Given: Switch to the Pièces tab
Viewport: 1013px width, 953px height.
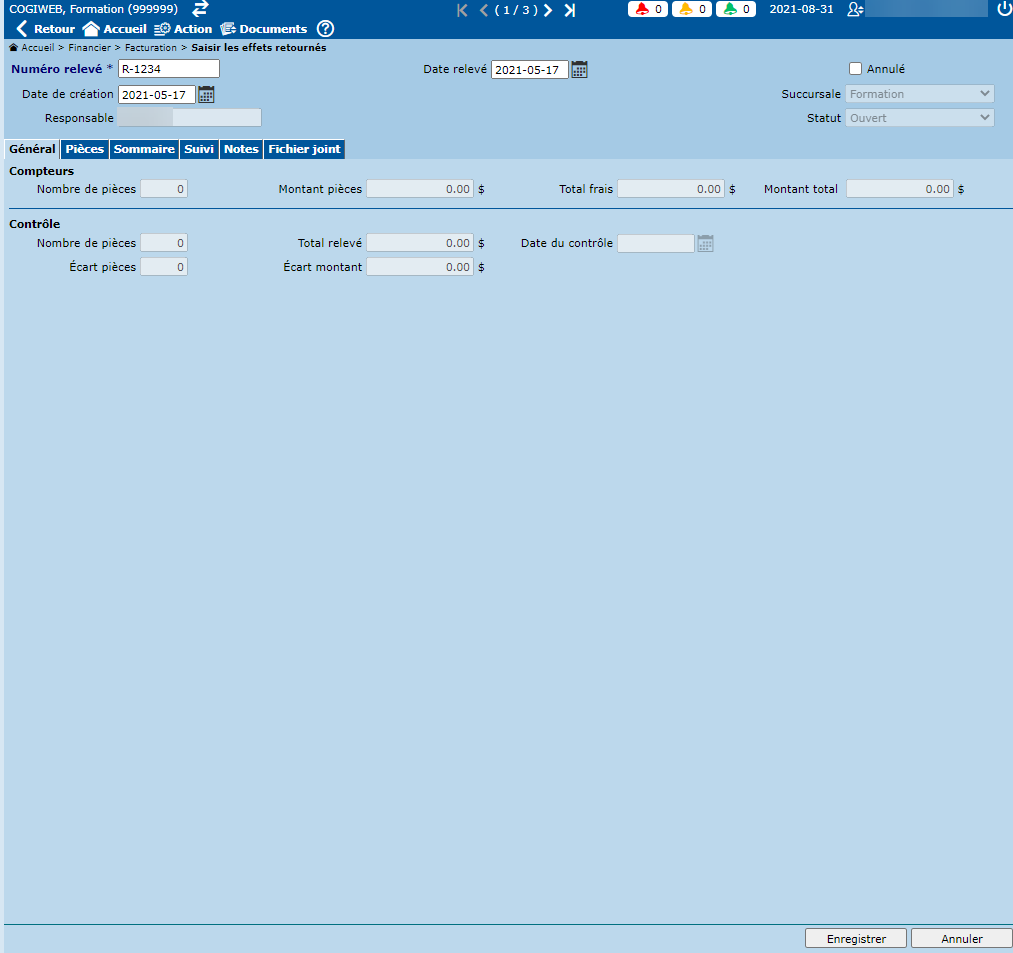Looking at the screenshot, I should tap(85, 149).
